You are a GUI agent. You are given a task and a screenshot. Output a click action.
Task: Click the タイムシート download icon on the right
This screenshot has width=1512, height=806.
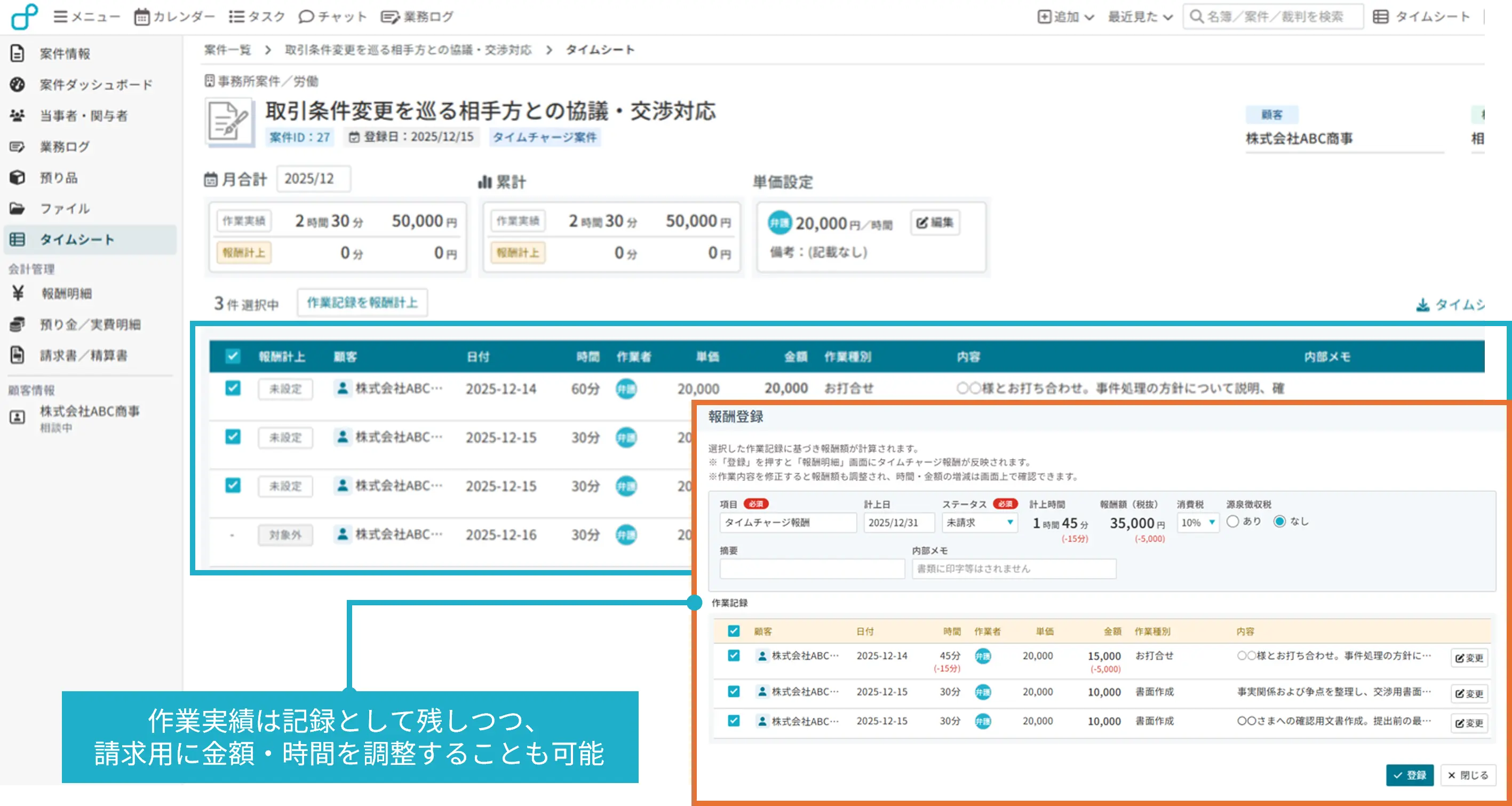pos(1422,305)
